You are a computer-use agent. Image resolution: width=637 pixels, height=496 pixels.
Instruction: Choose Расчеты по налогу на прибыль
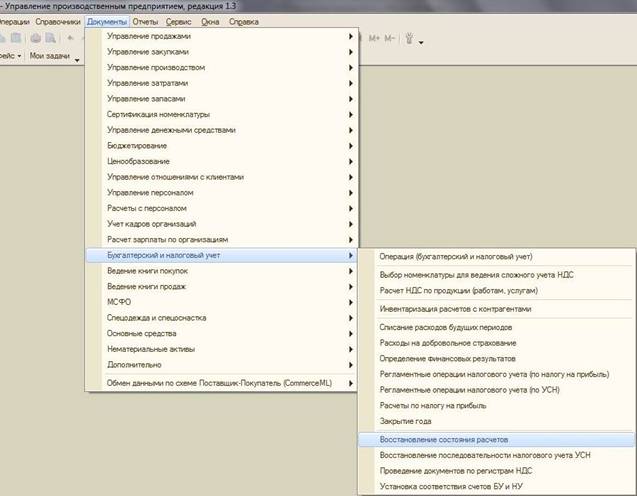coord(497,405)
